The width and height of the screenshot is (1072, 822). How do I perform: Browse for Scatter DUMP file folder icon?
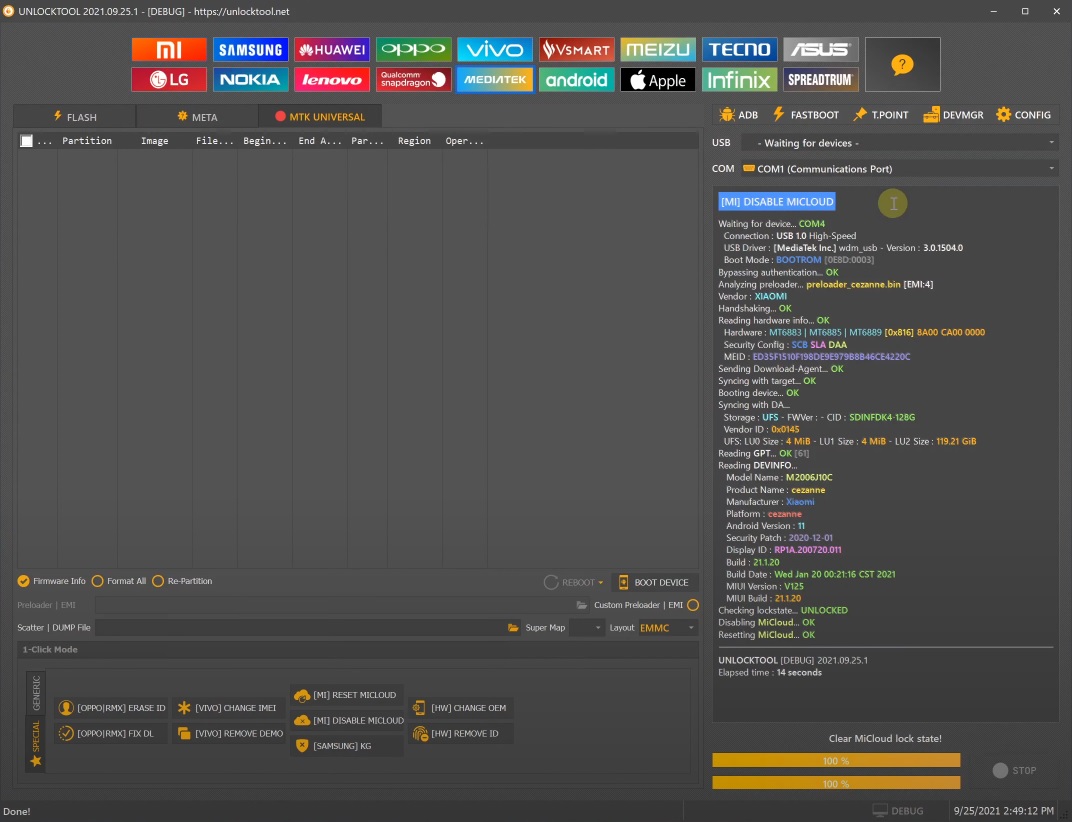(x=513, y=628)
